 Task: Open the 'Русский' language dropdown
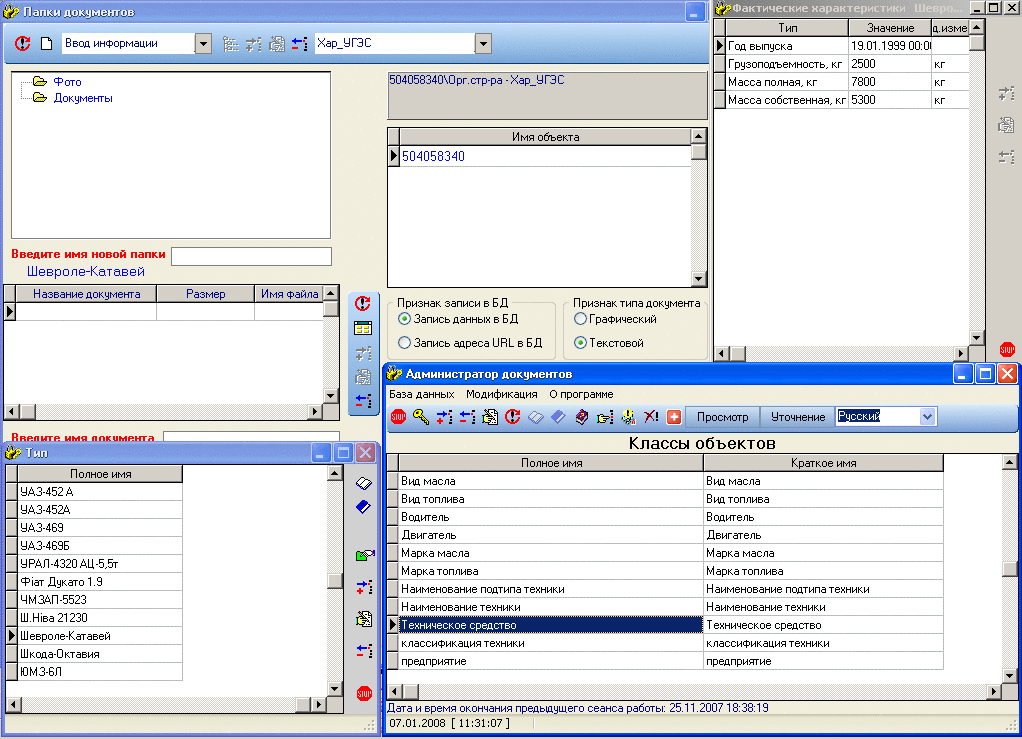(927, 417)
